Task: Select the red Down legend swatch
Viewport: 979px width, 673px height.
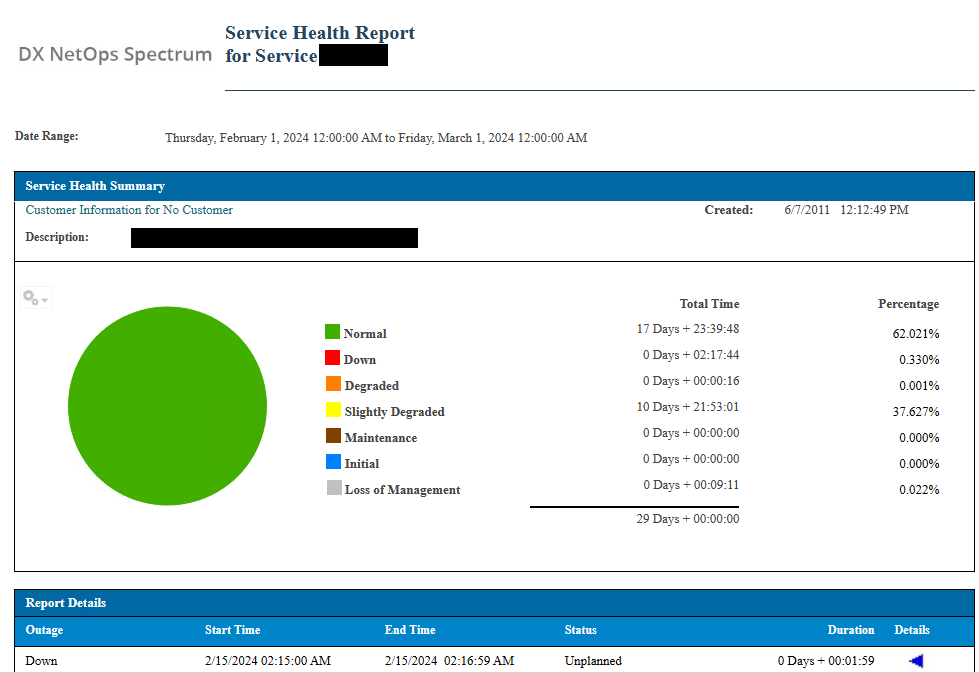Action: [332, 358]
